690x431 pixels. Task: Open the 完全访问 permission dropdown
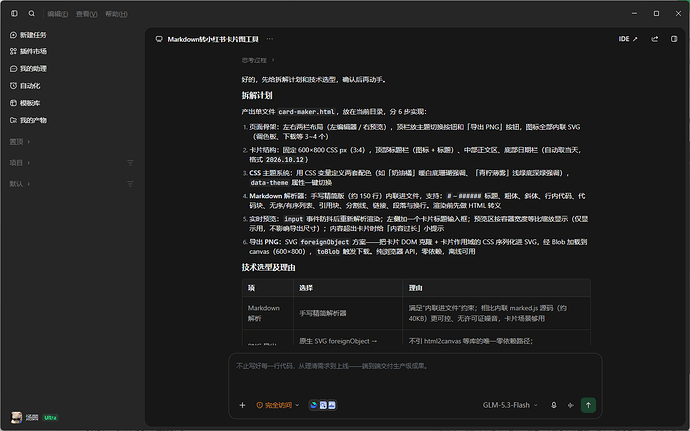pyautogui.click(x=278, y=405)
